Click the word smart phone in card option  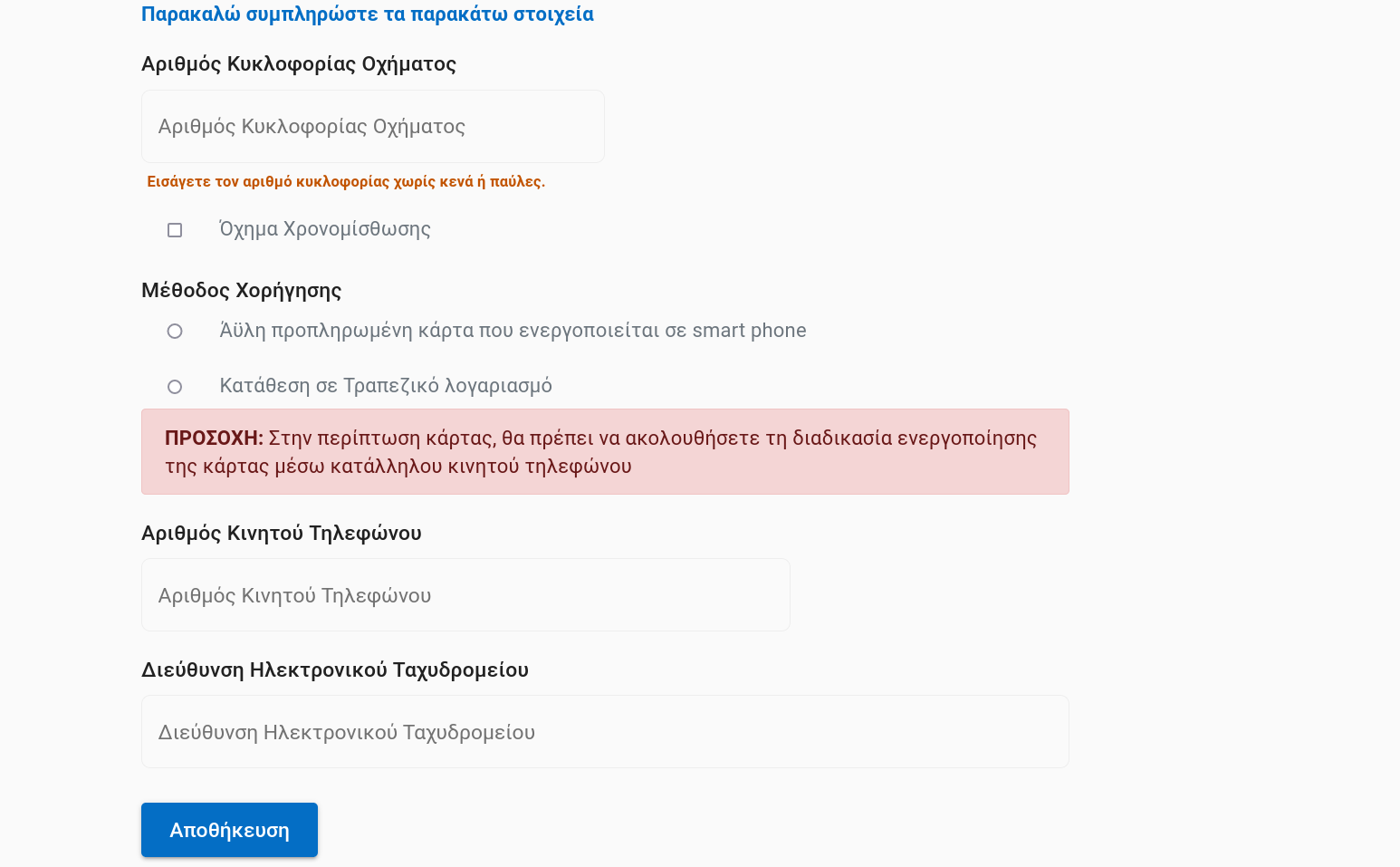[749, 331]
